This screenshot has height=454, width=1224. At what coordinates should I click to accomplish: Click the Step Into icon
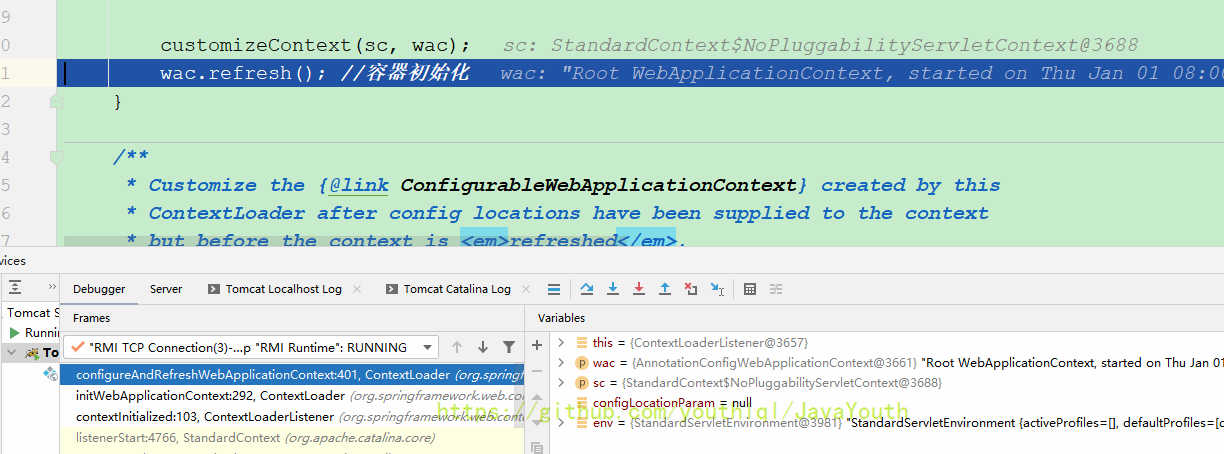point(613,289)
